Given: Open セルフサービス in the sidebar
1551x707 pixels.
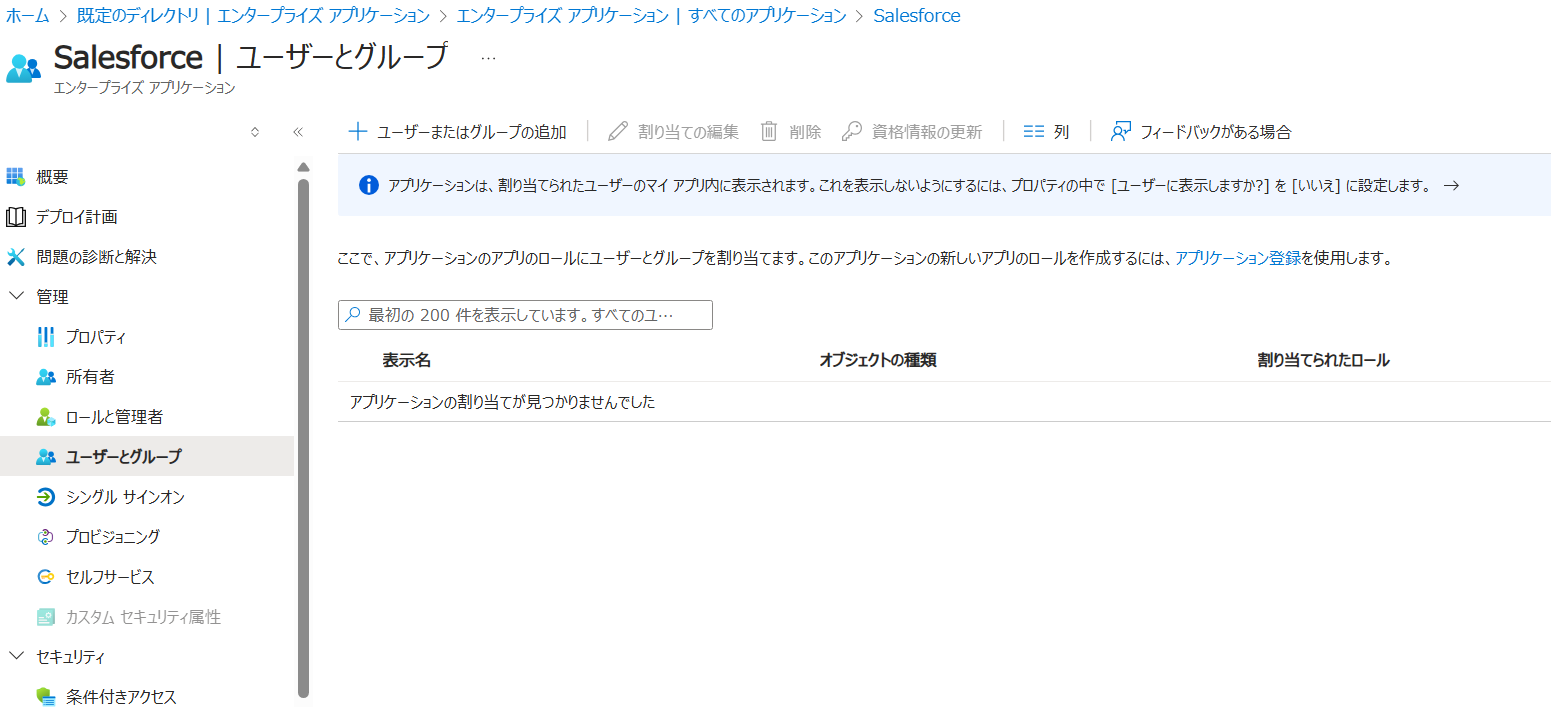Looking at the screenshot, I should click(x=110, y=577).
